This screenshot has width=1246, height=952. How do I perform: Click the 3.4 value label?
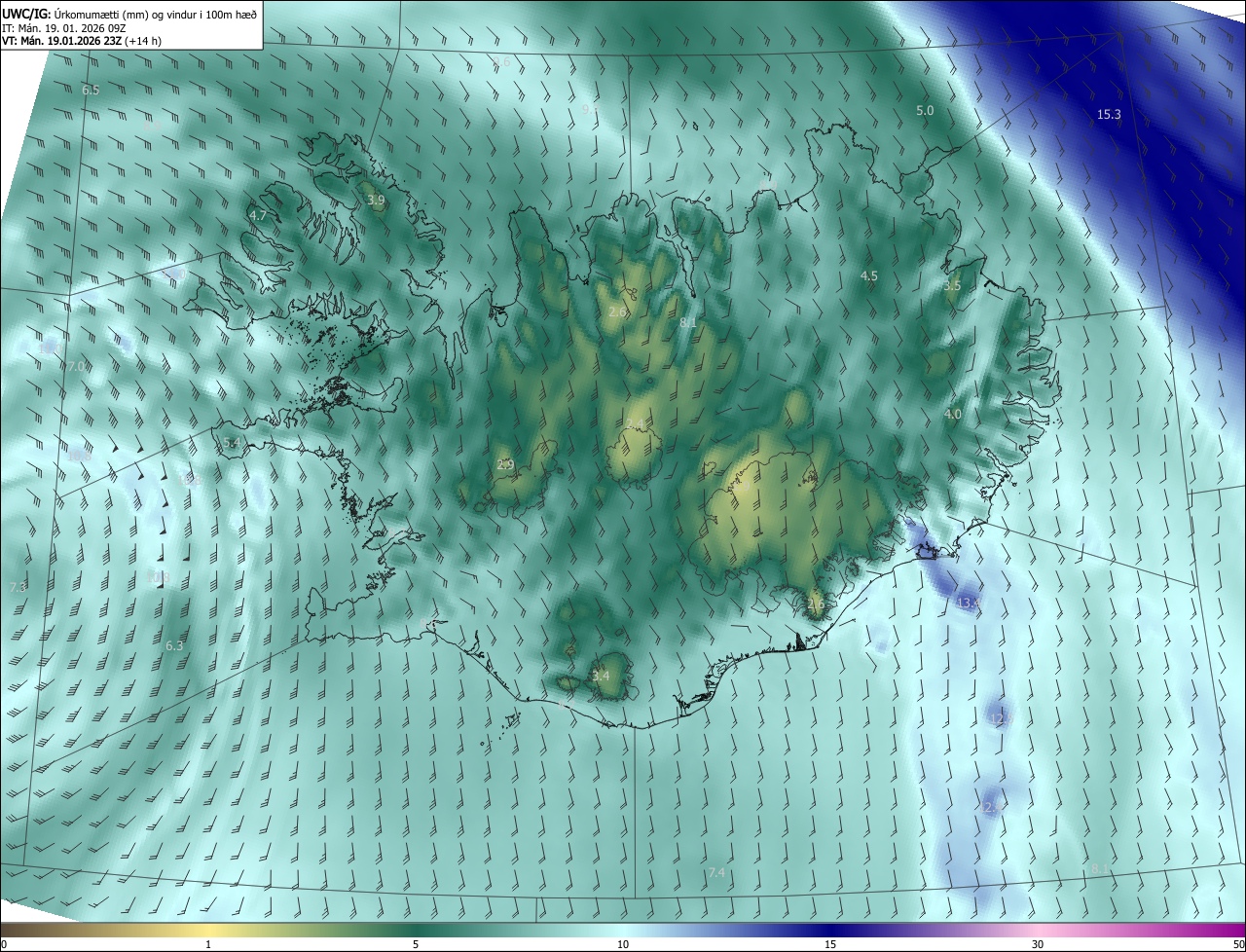point(601,677)
